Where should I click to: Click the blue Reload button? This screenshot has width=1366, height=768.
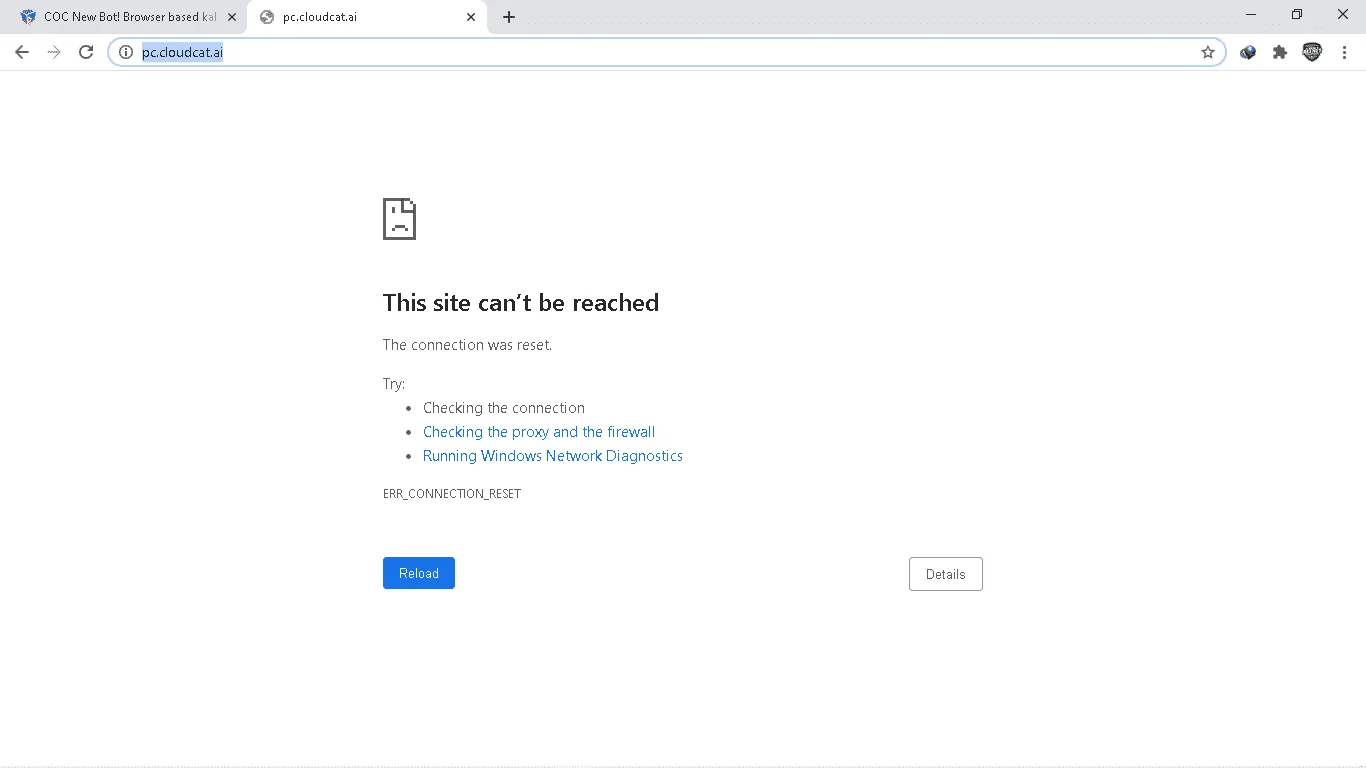[x=419, y=573]
